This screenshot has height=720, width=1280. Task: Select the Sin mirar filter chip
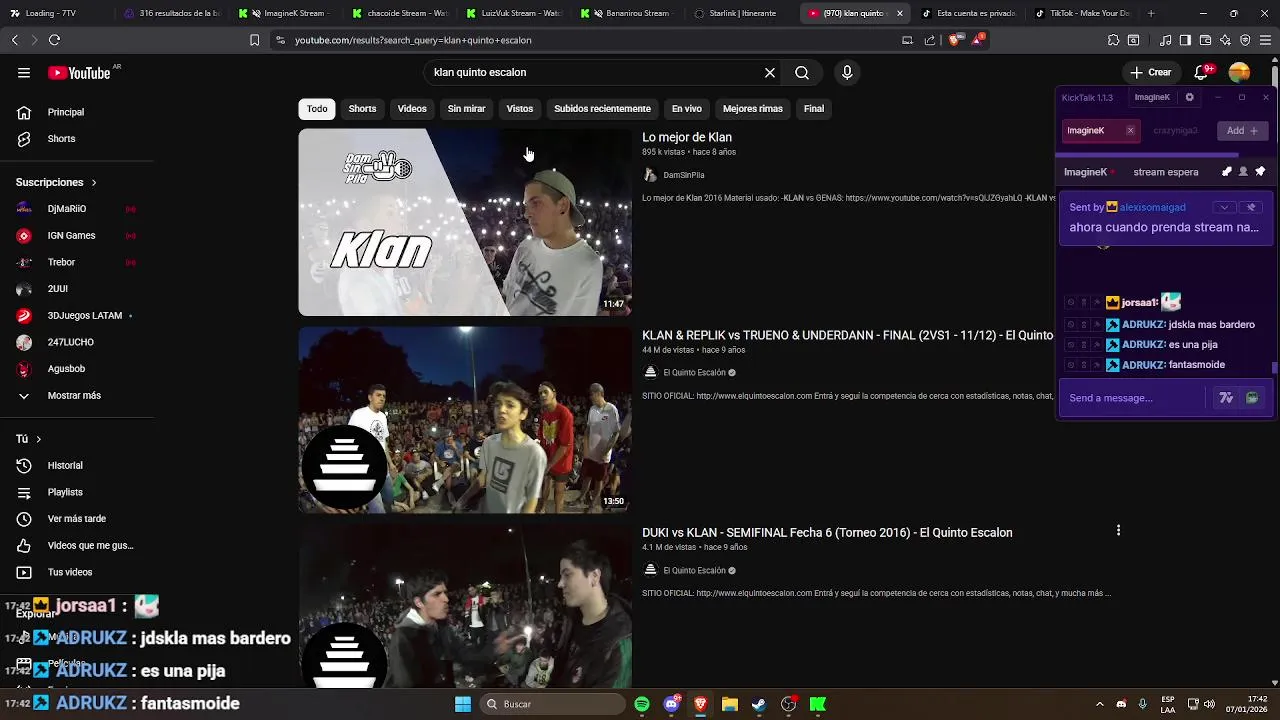coord(466,108)
